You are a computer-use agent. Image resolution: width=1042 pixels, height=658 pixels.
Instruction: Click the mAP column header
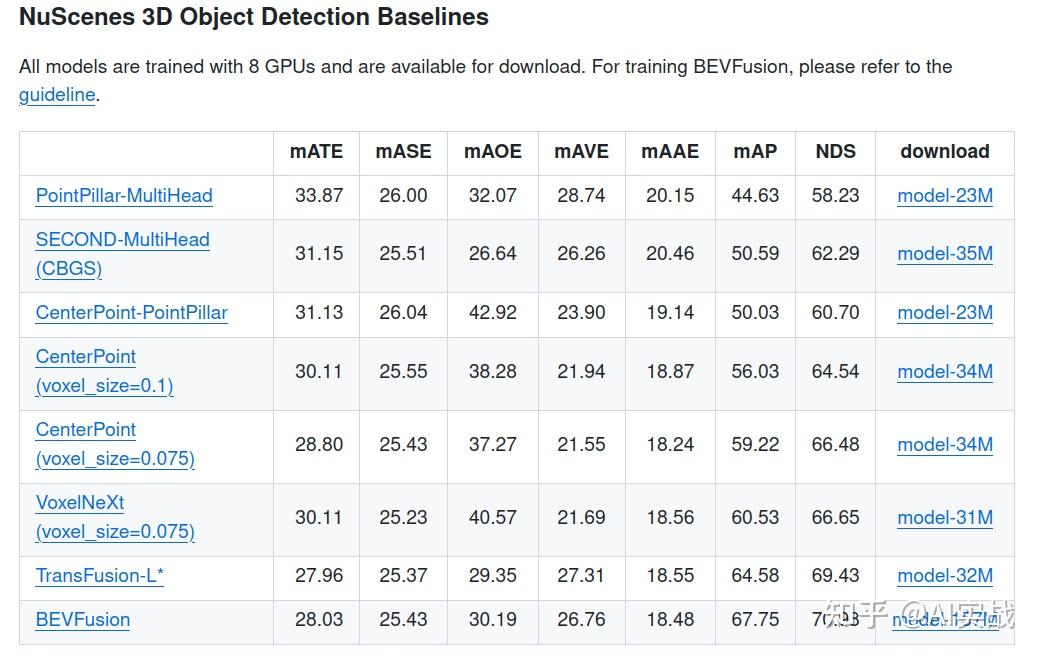(x=755, y=152)
